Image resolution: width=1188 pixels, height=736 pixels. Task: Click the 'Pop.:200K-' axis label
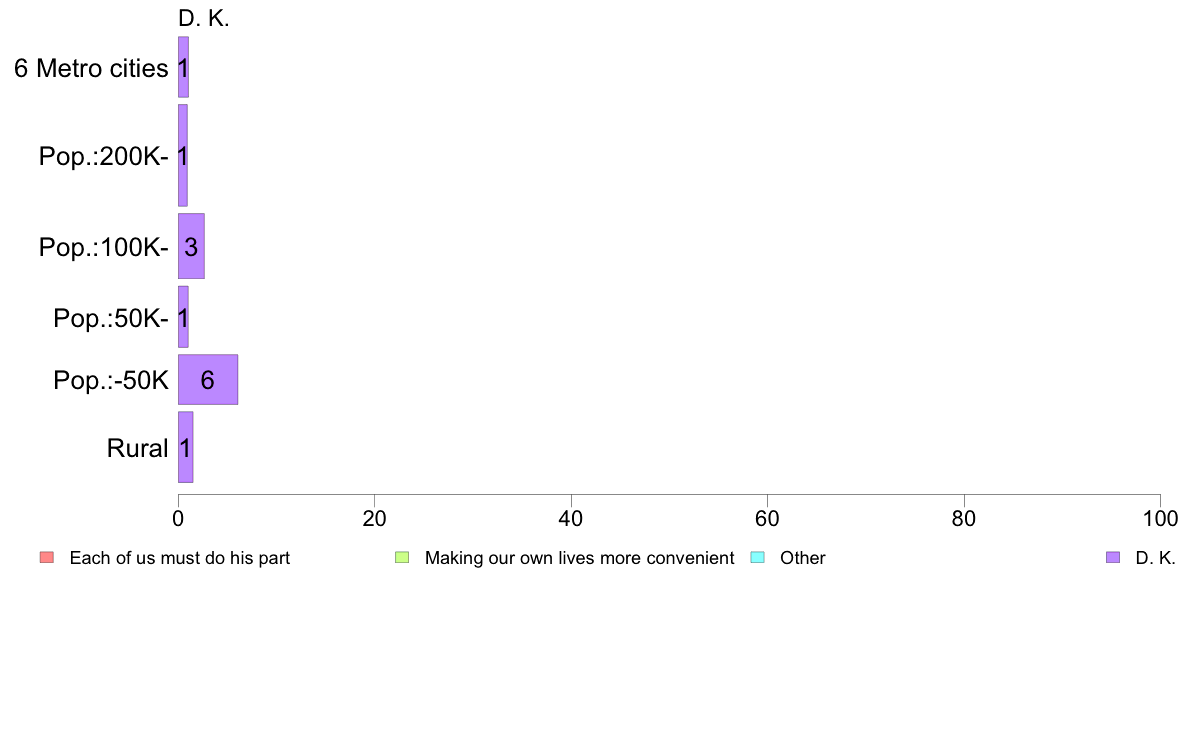point(104,156)
